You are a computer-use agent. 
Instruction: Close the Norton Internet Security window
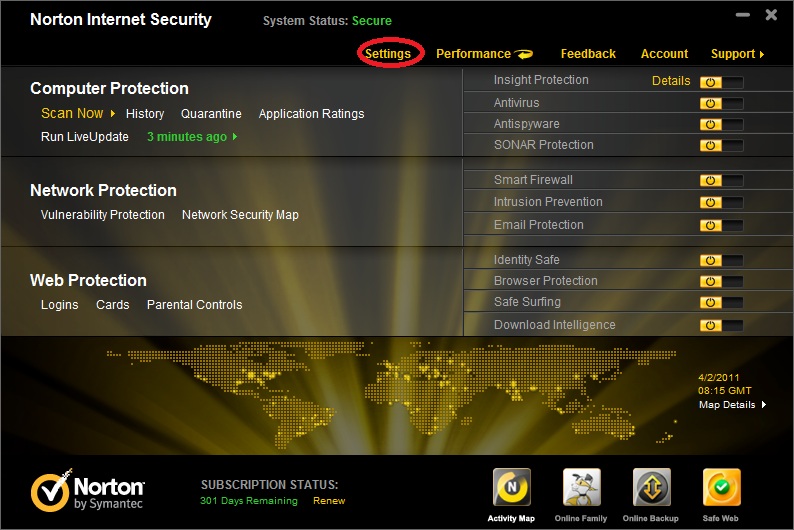pyautogui.click(x=771, y=15)
